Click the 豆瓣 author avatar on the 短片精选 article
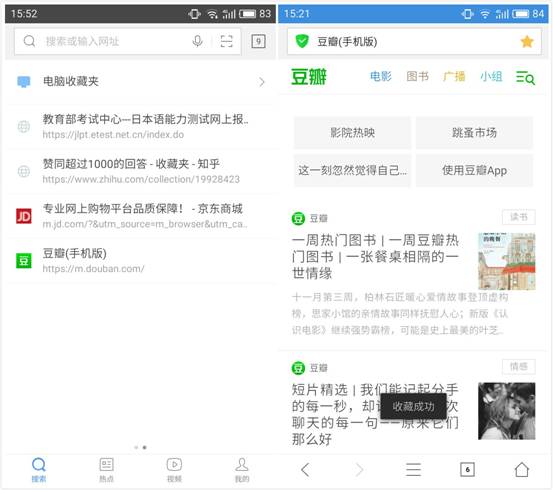 [x=298, y=368]
